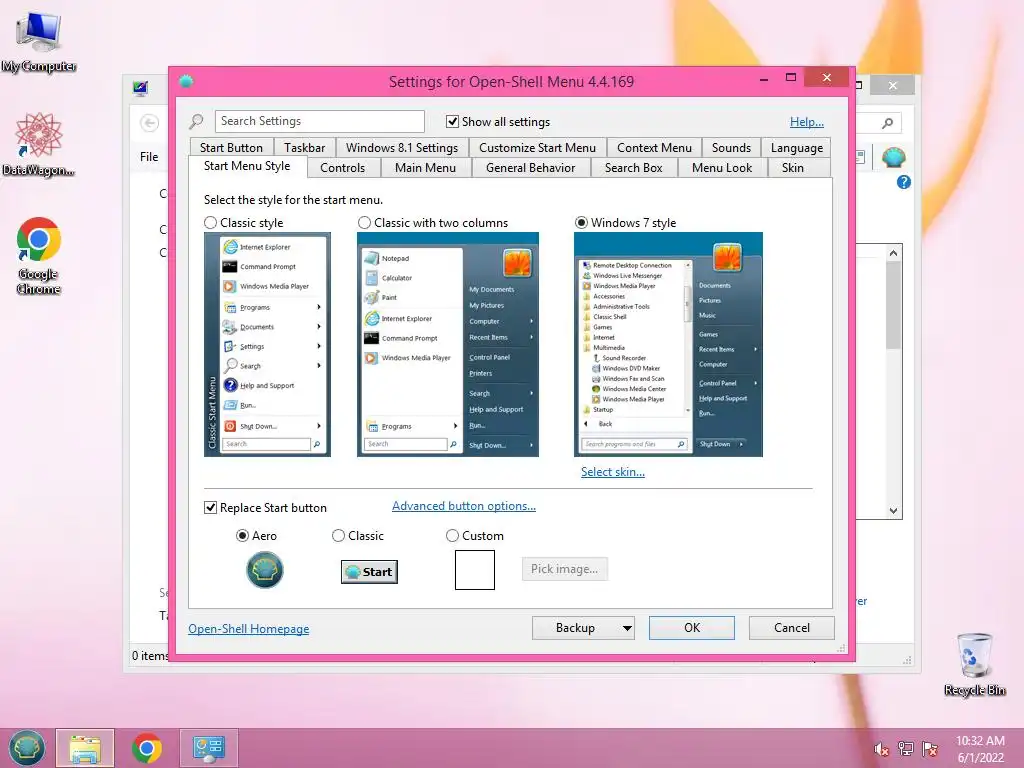Click the shell icon in background window toolbar
Image resolution: width=1024 pixels, height=768 pixels.
point(893,157)
